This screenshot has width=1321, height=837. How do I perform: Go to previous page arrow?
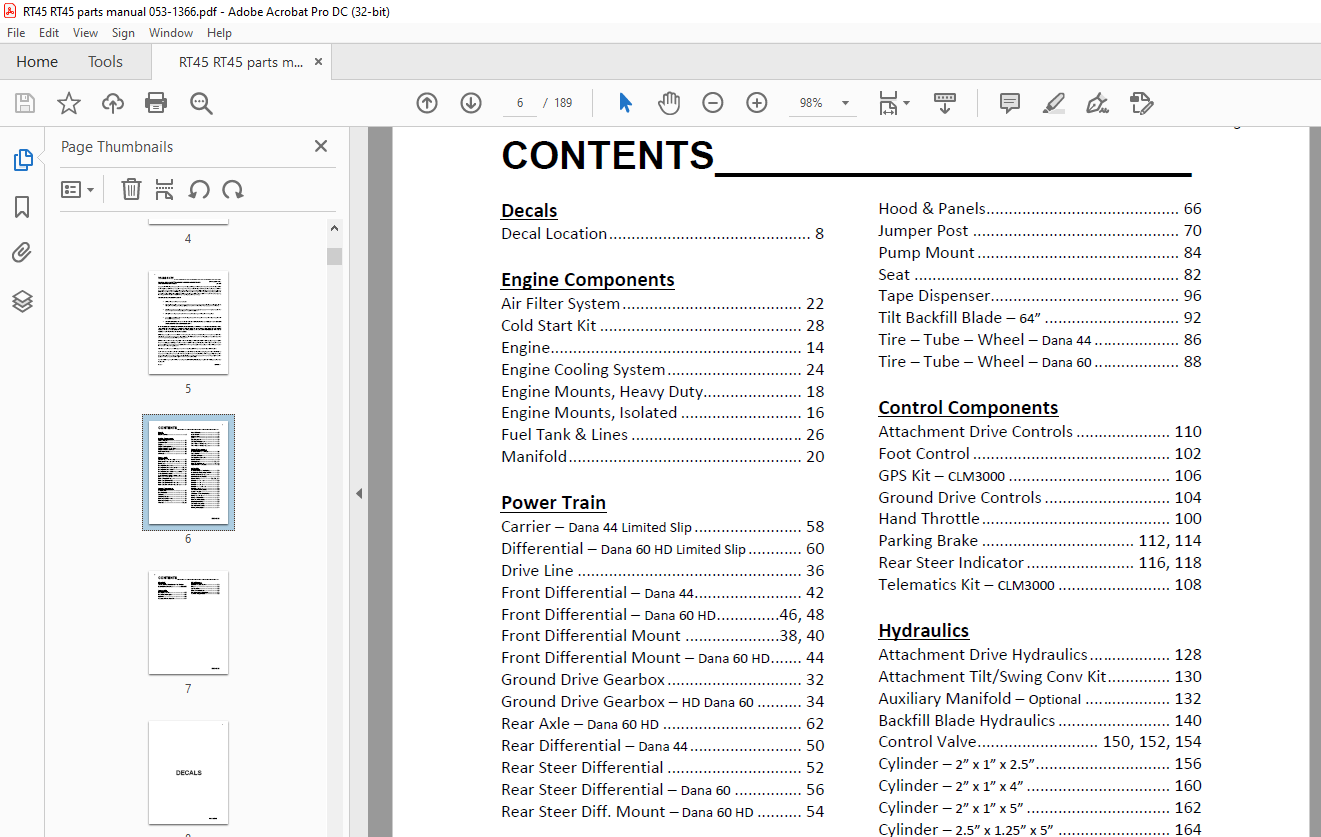427,103
